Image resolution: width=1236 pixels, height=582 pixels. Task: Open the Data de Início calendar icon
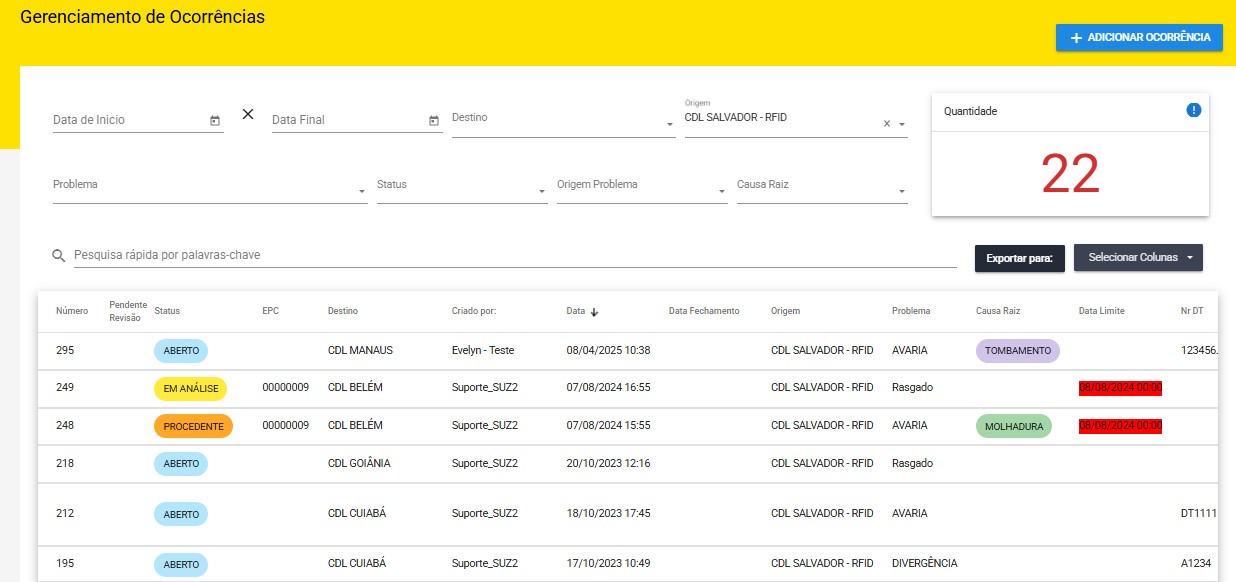coord(215,121)
